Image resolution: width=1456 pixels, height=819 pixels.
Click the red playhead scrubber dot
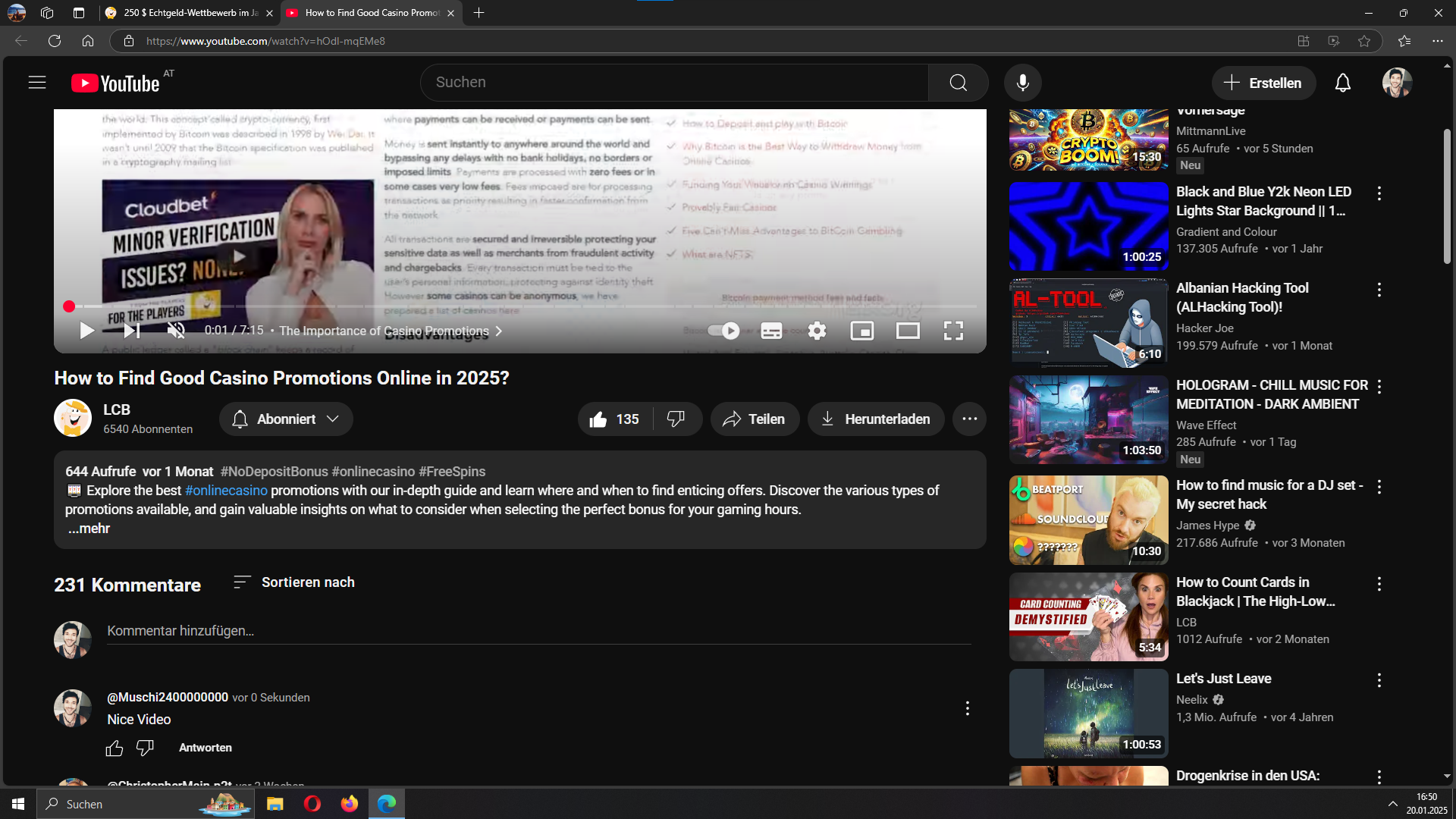(x=69, y=306)
